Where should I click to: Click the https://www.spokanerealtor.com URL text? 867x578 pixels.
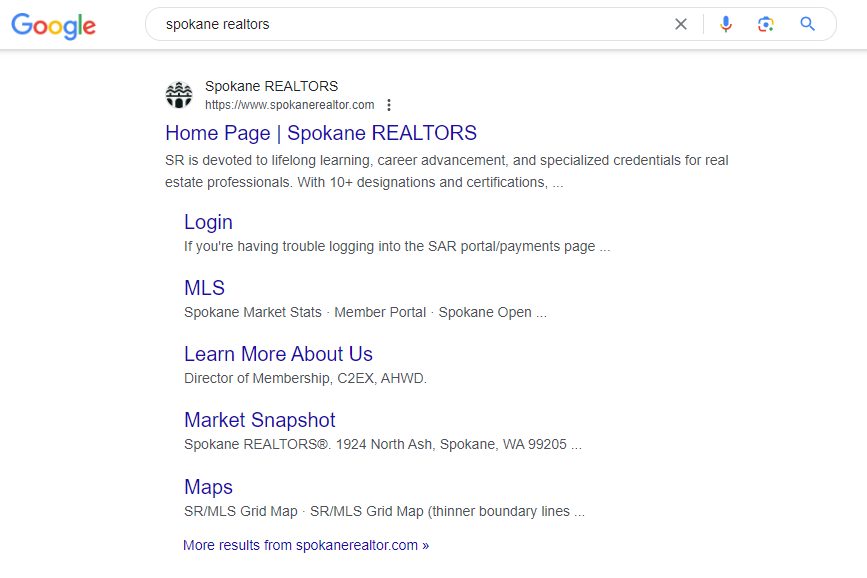coord(290,105)
